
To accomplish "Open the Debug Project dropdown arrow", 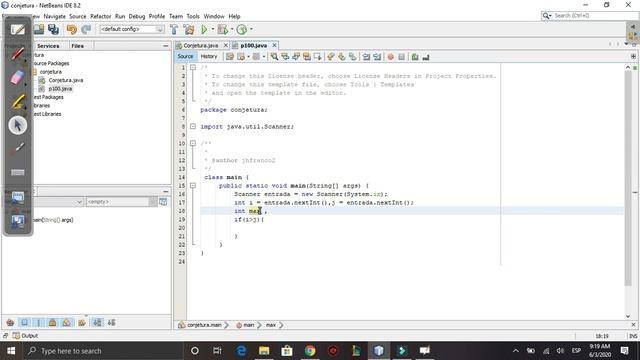I will point(232,29).
